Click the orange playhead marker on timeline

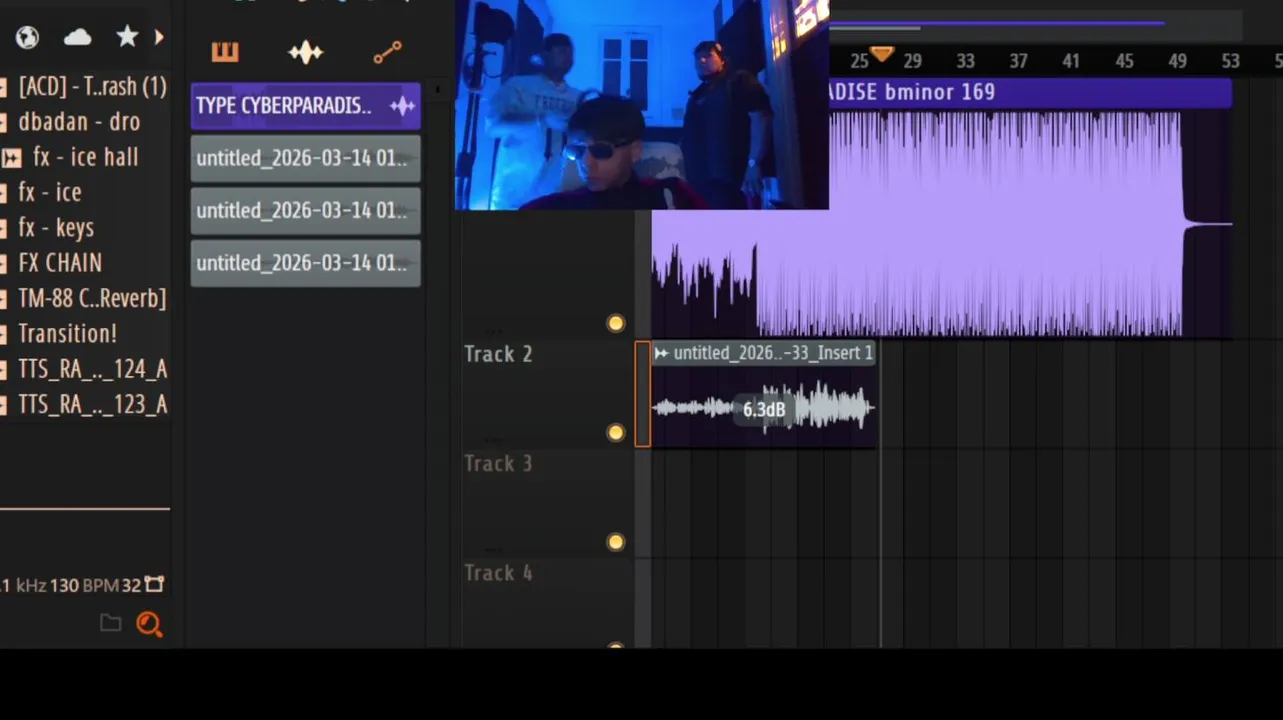point(881,53)
